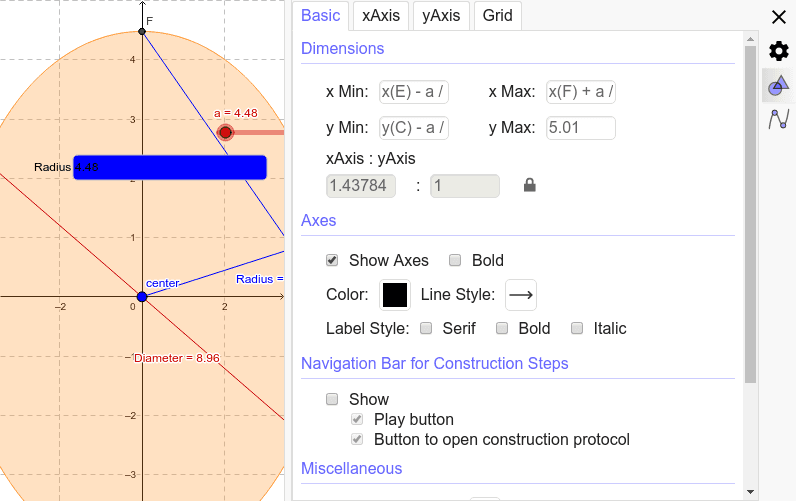This screenshot has width=798, height=503.
Task: Open the Grid tab
Action: [x=497, y=16]
